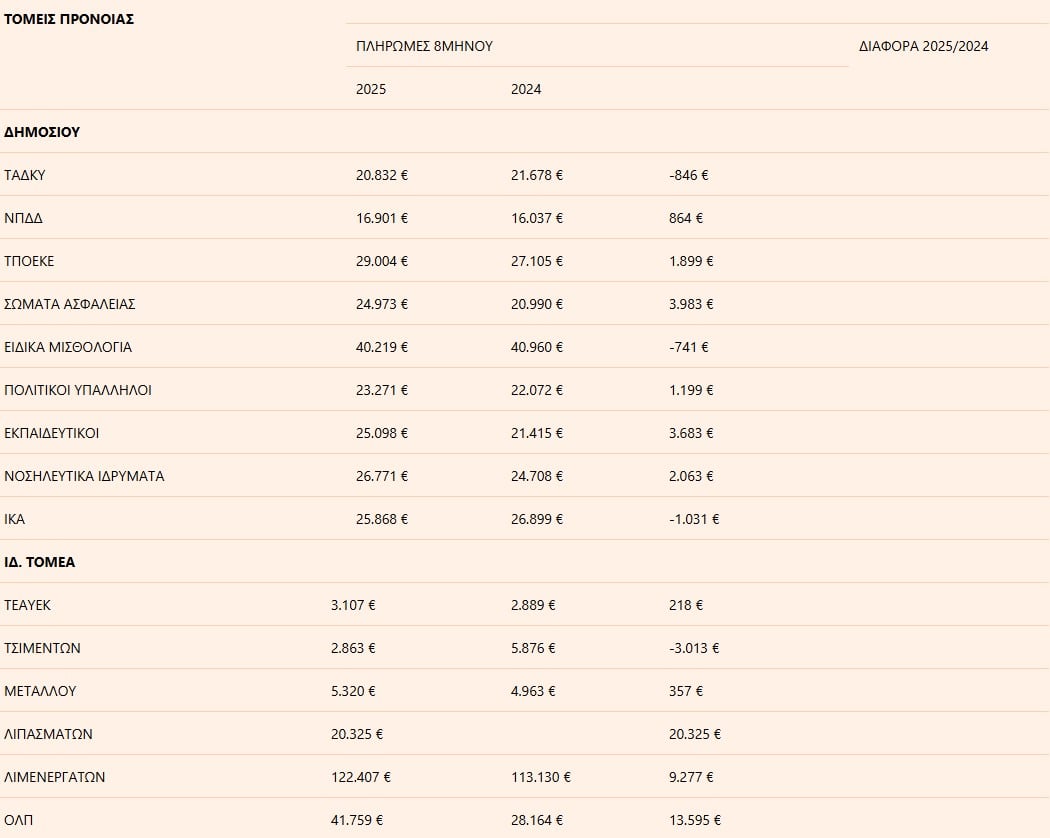Select the ΤΑΔΚΥ row label

click(x=25, y=175)
